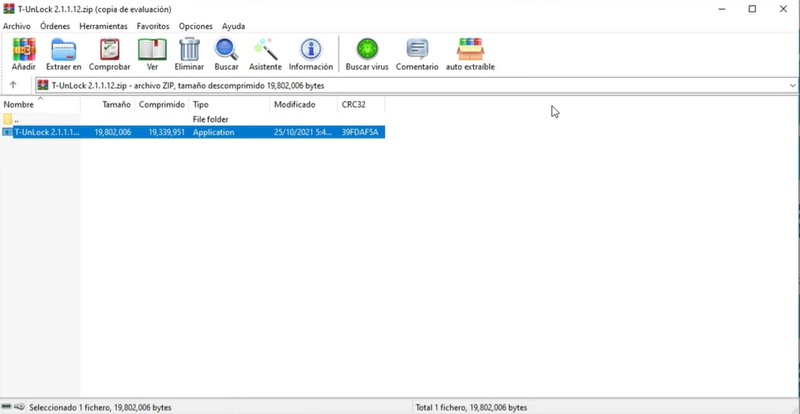Image resolution: width=800 pixels, height=414 pixels.
Task: Sort by the Tipo column header
Action: pyautogui.click(x=229, y=105)
